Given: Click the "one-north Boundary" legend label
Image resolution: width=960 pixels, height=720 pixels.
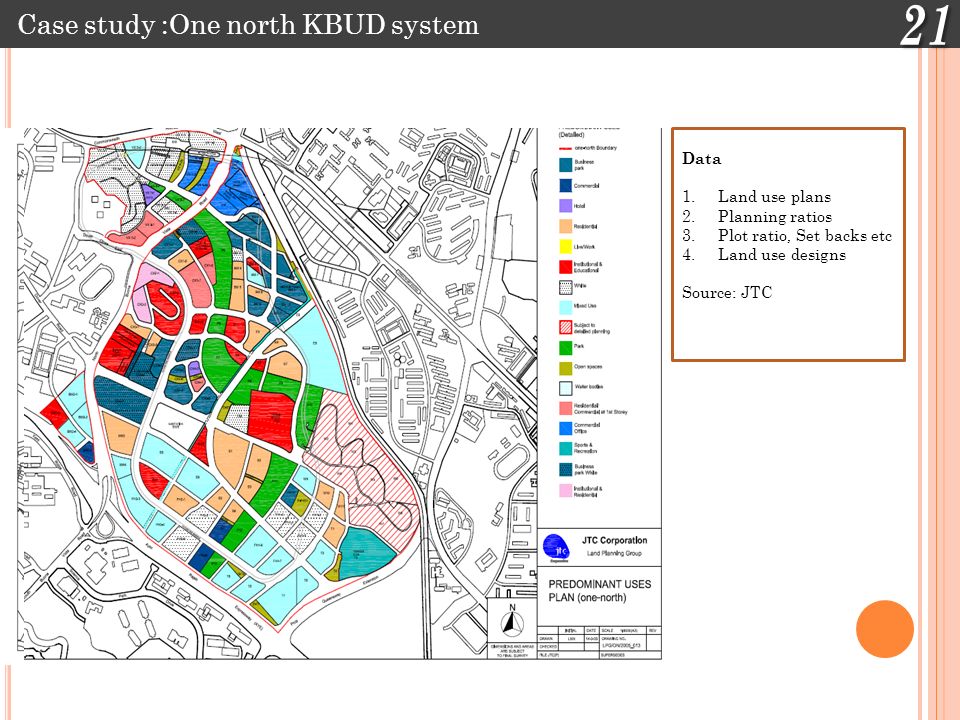Looking at the screenshot, I should tap(596, 148).
